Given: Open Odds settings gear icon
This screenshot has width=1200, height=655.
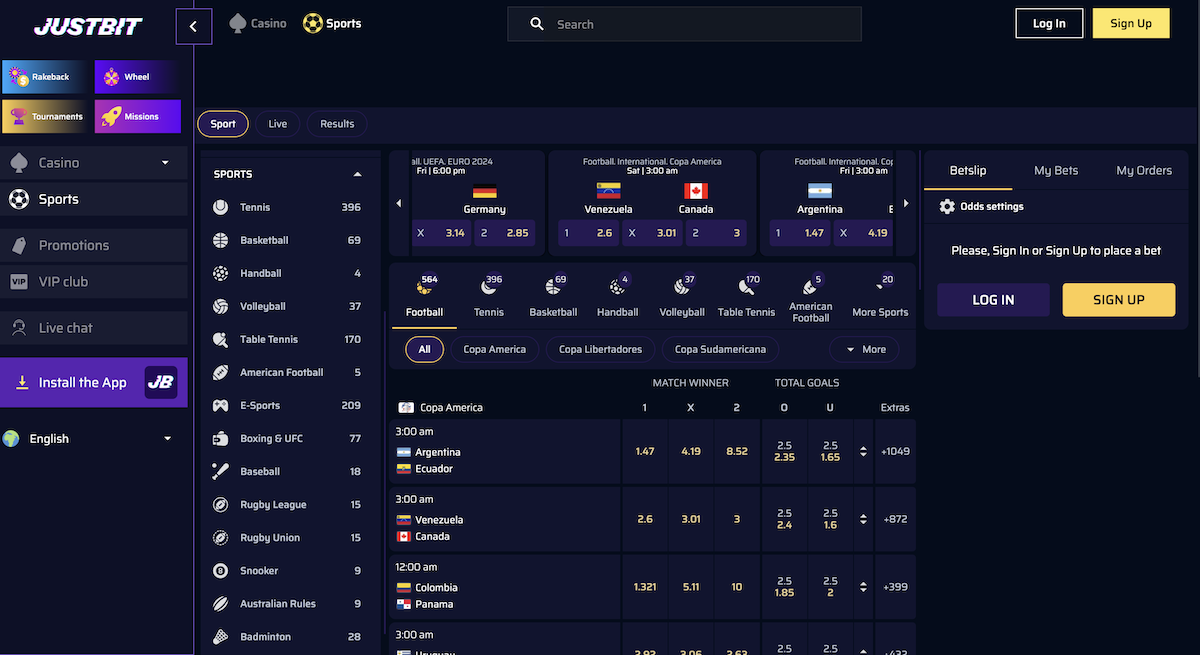Looking at the screenshot, I should pos(947,206).
